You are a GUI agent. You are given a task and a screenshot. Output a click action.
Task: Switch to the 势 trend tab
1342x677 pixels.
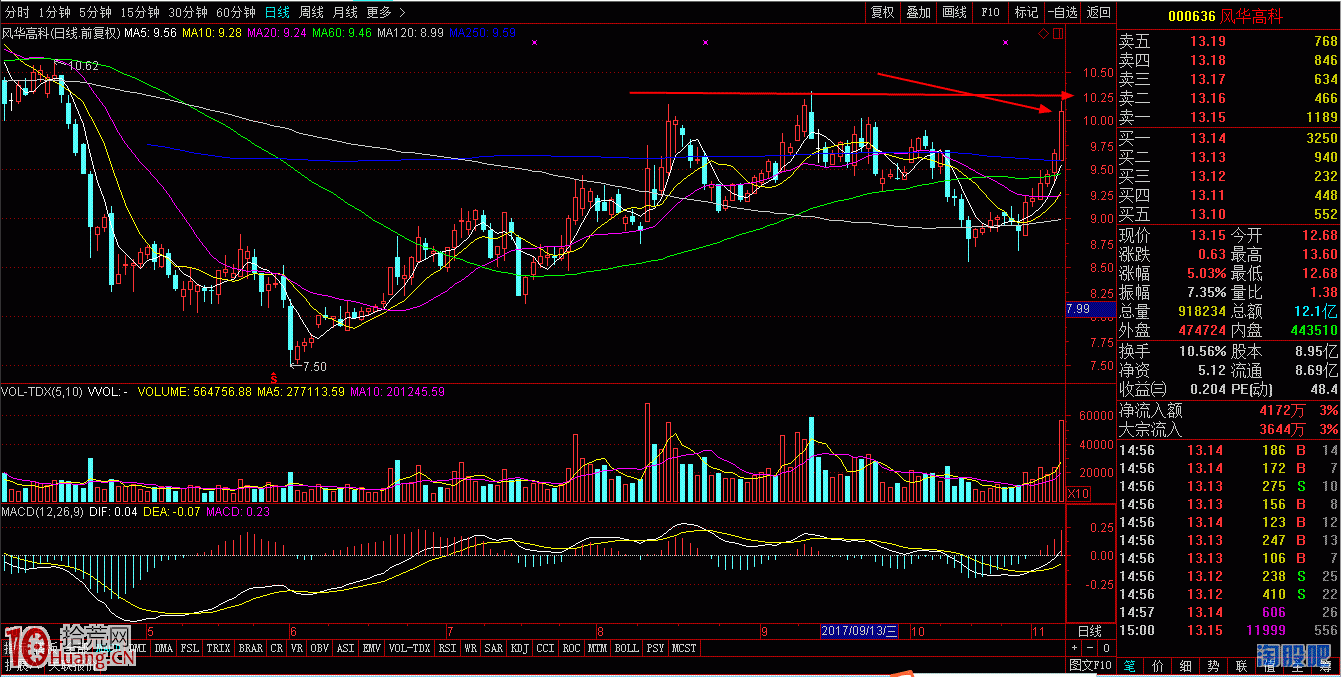pyautogui.click(x=1214, y=665)
